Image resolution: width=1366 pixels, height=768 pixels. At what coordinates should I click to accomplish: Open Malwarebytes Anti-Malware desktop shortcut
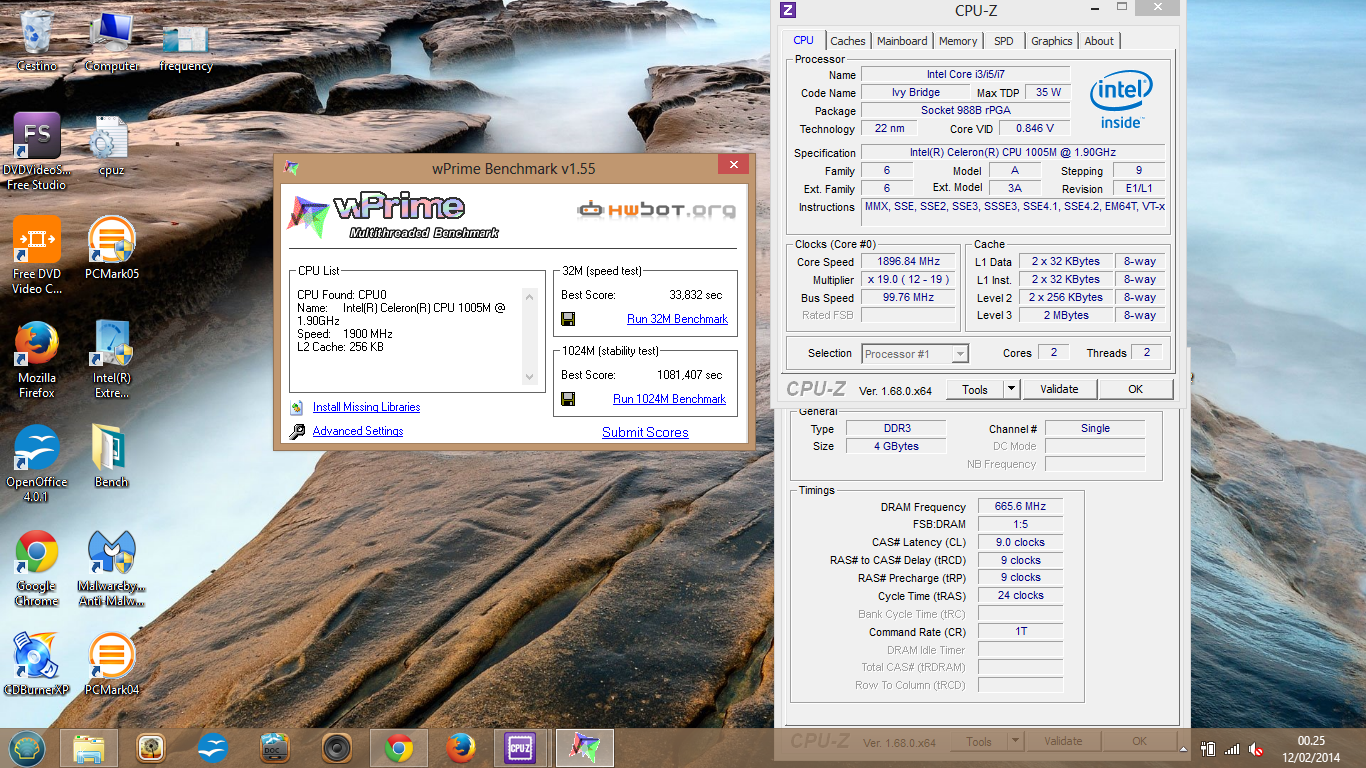coord(112,567)
